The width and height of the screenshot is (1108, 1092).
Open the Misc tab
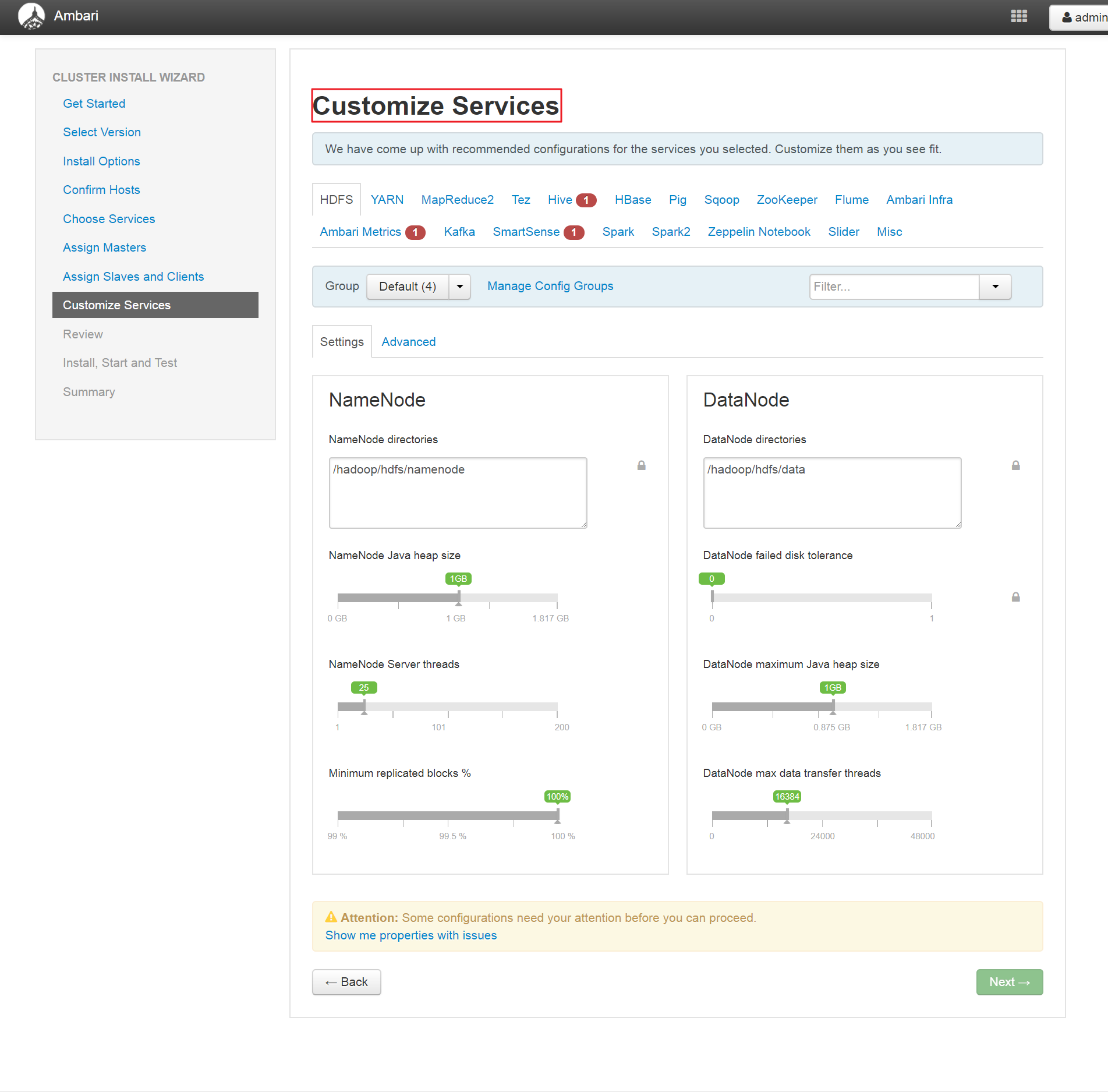pos(890,232)
